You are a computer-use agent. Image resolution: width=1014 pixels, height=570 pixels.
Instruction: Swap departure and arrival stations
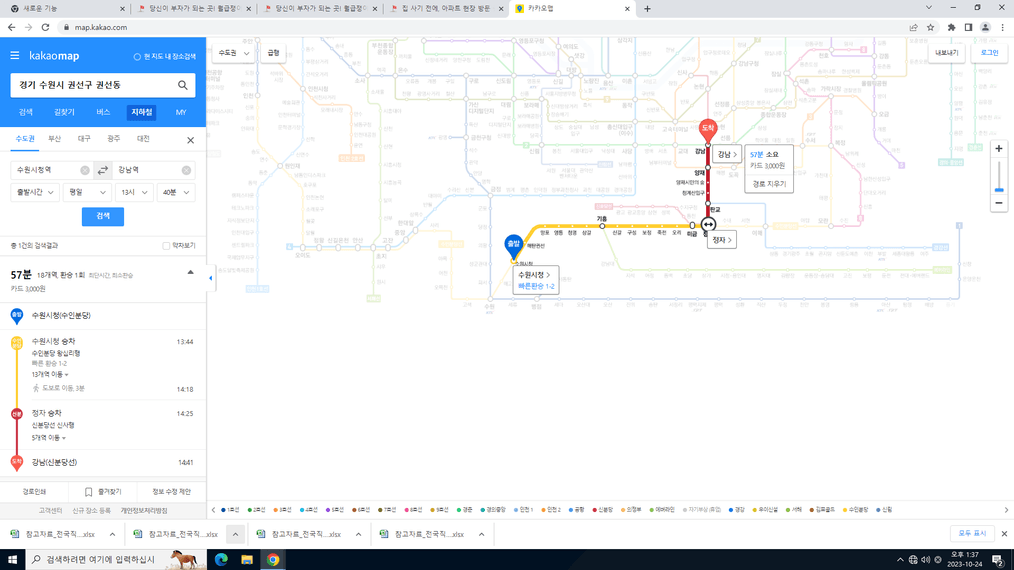[x=103, y=170]
